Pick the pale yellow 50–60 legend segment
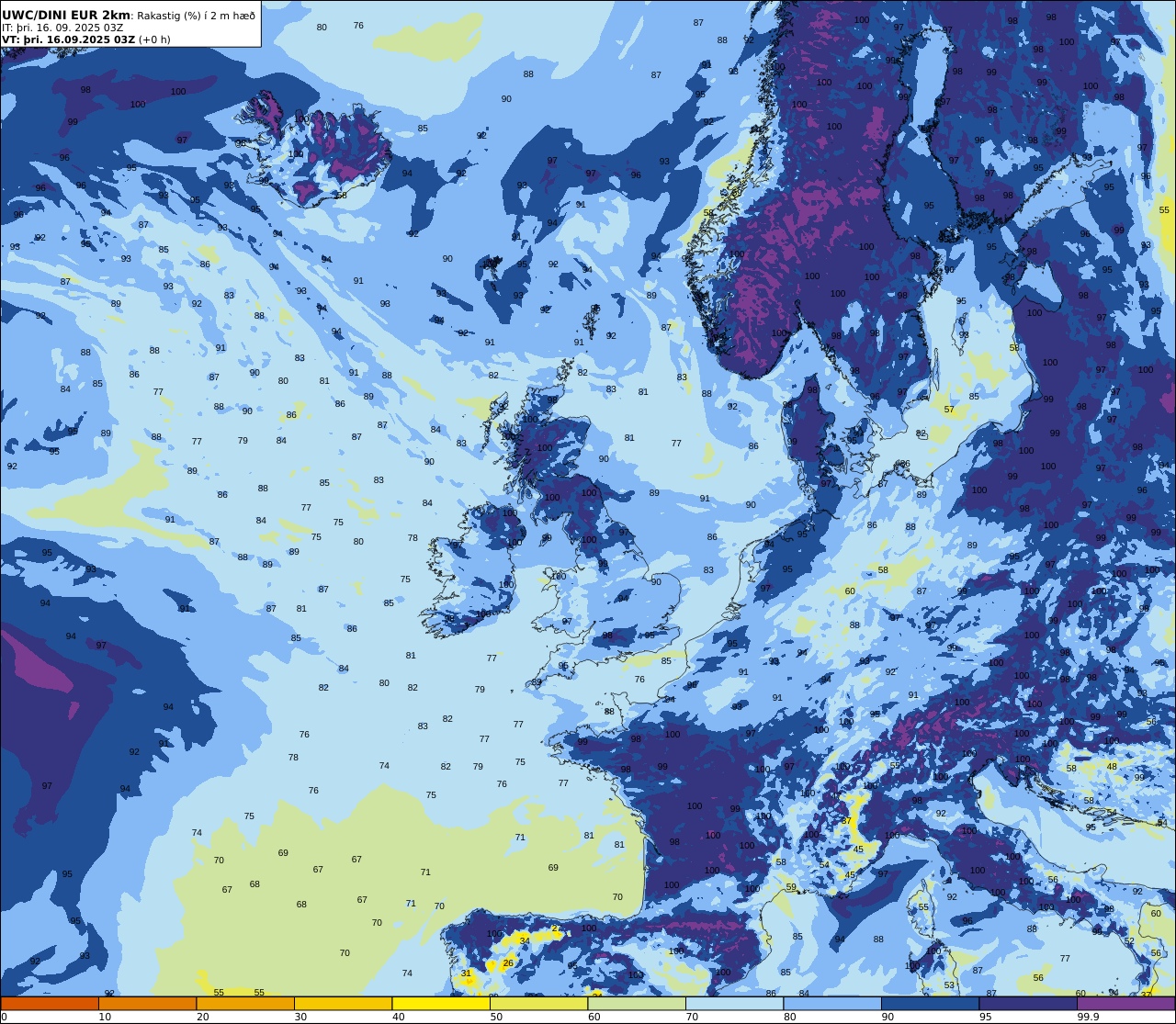This screenshot has width=1176, height=1024. pyautogui.click(x=538, y=1003)
